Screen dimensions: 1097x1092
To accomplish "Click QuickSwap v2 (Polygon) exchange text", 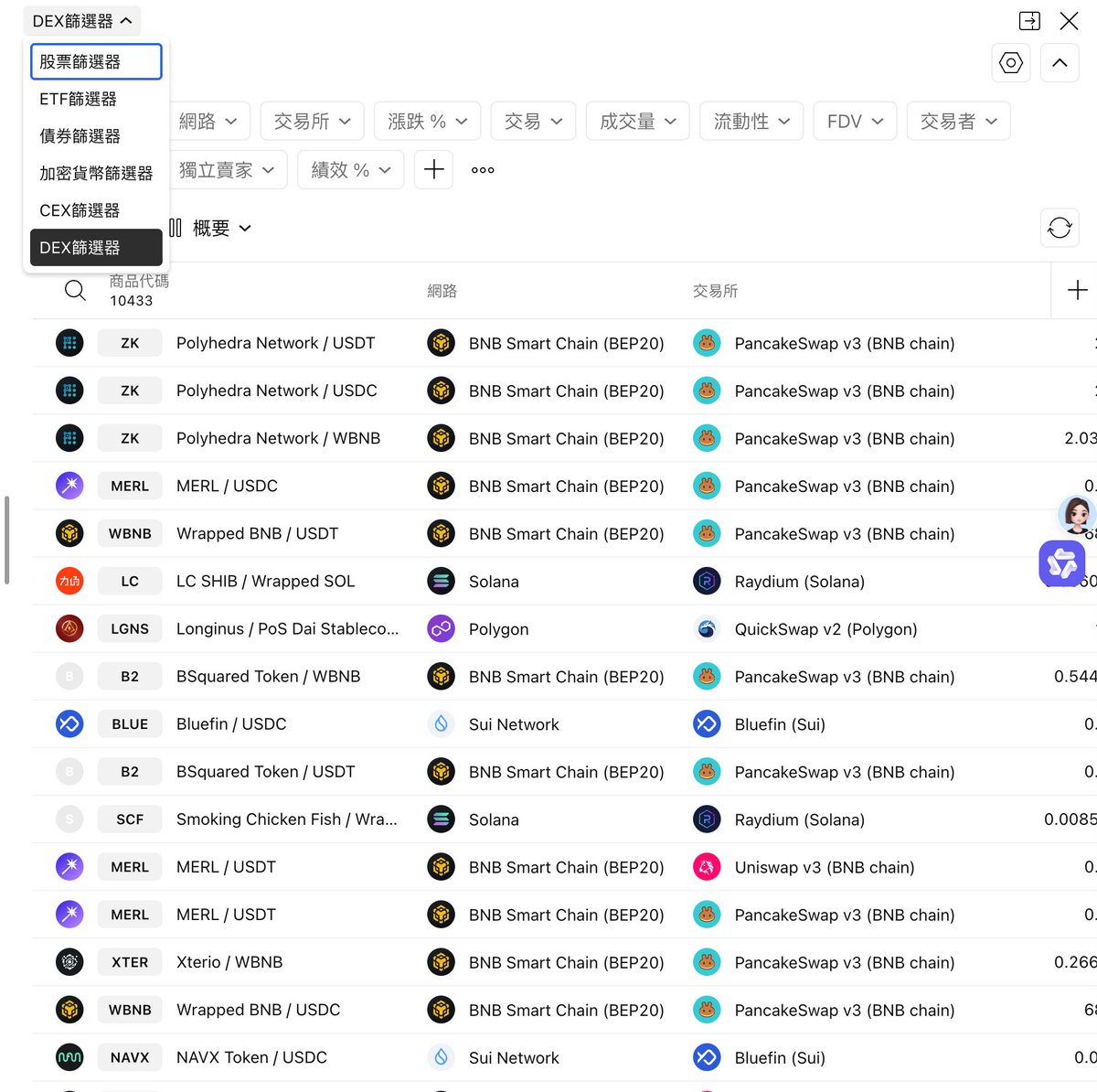I will (x=826, y=629).
